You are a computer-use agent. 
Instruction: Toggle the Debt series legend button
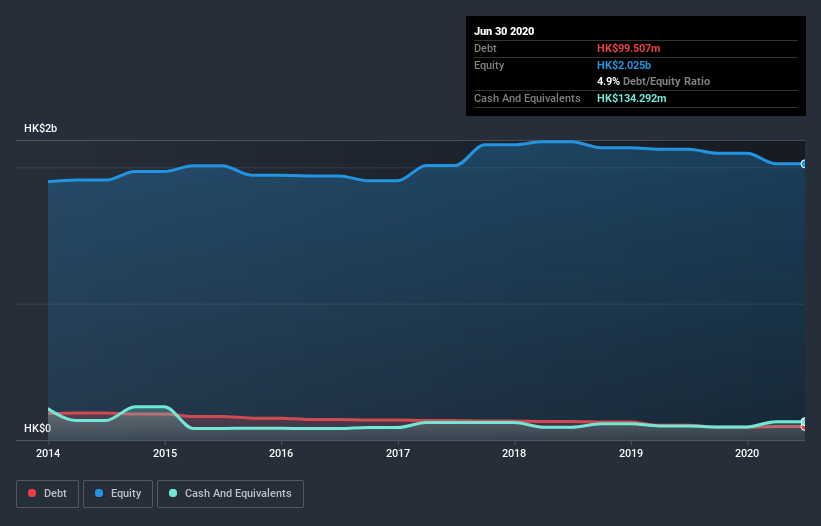(47, 494)
